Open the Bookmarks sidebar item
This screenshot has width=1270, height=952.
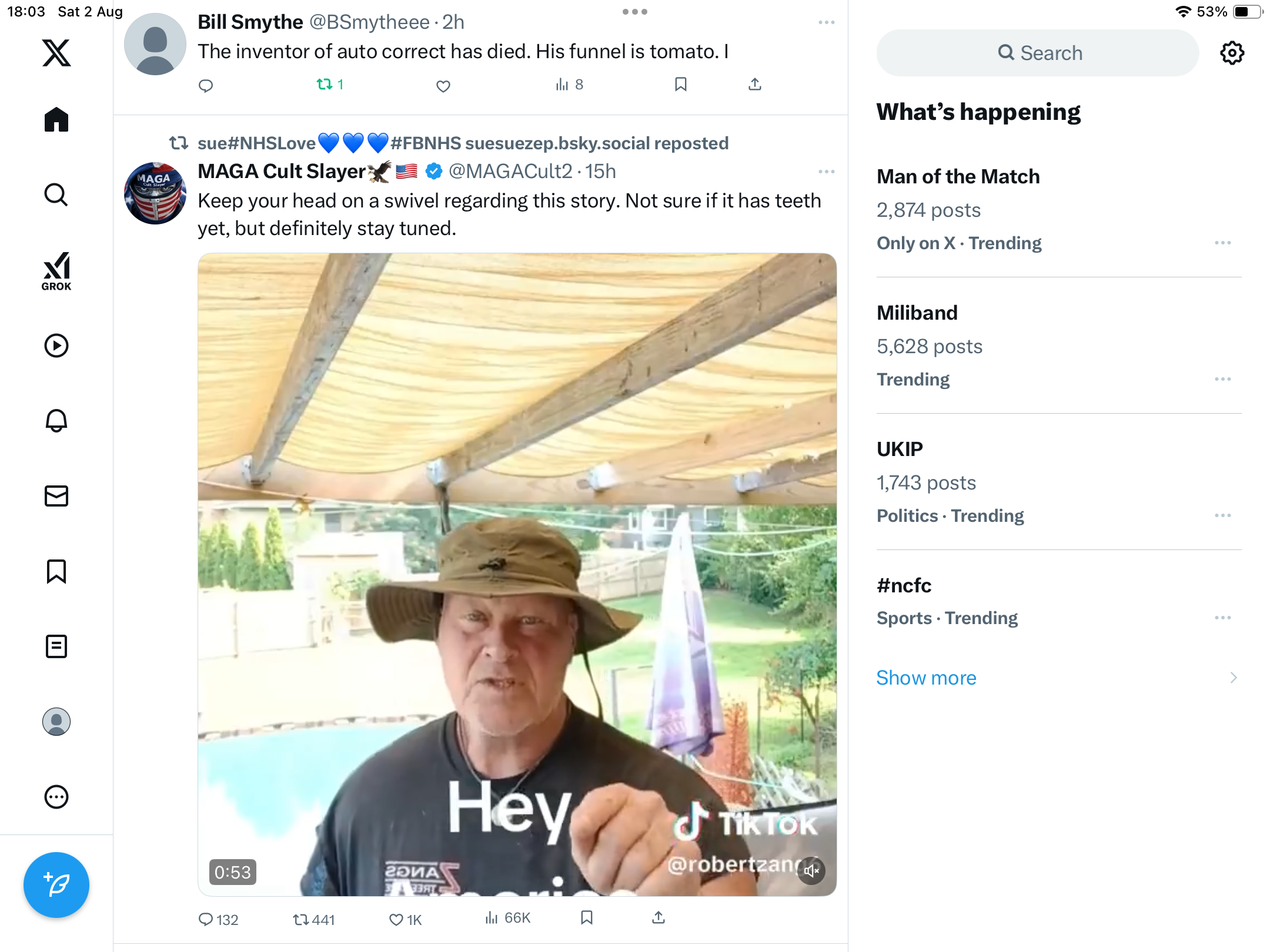[x=56, y=571]
